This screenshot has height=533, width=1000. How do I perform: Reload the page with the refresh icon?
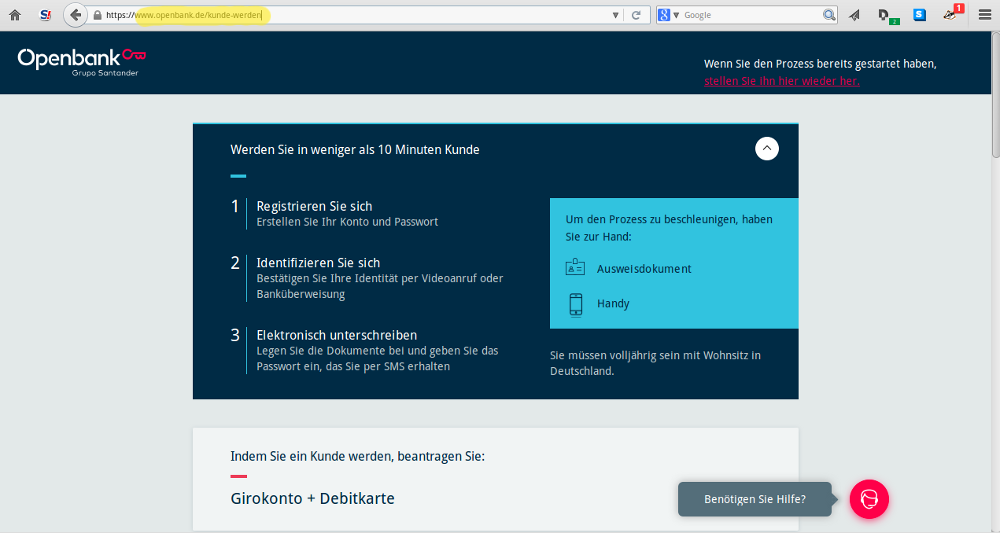(636, 15)
